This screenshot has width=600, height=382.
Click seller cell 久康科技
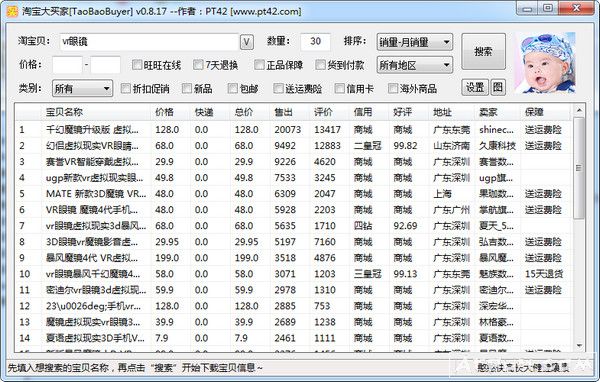pyautogui.click(x=497, y=146)
